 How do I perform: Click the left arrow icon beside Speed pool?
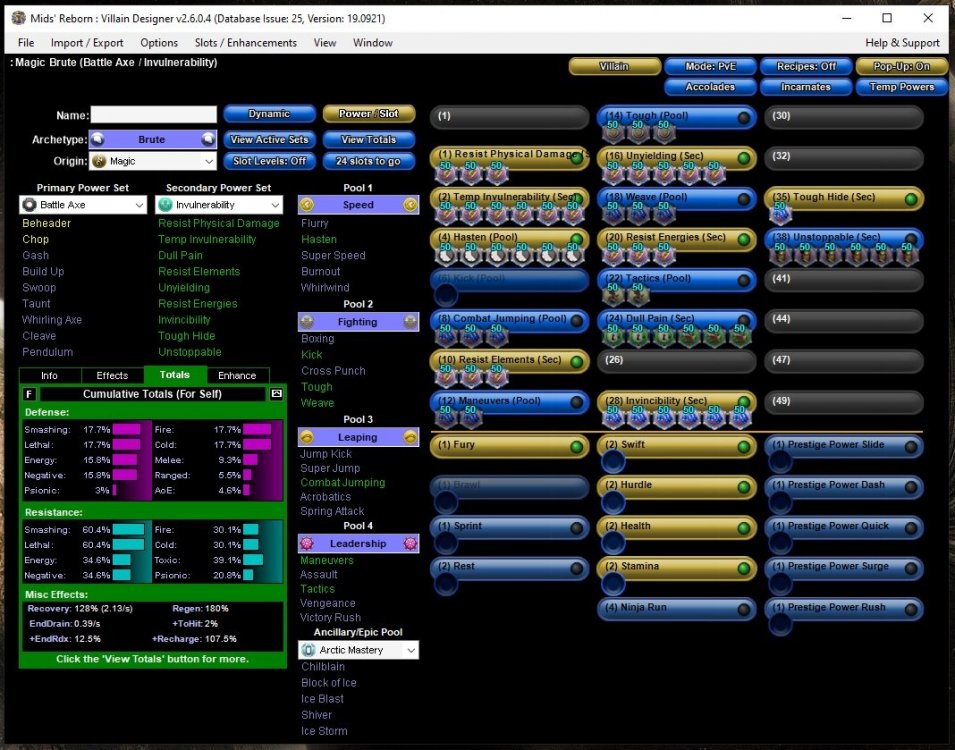307,205
